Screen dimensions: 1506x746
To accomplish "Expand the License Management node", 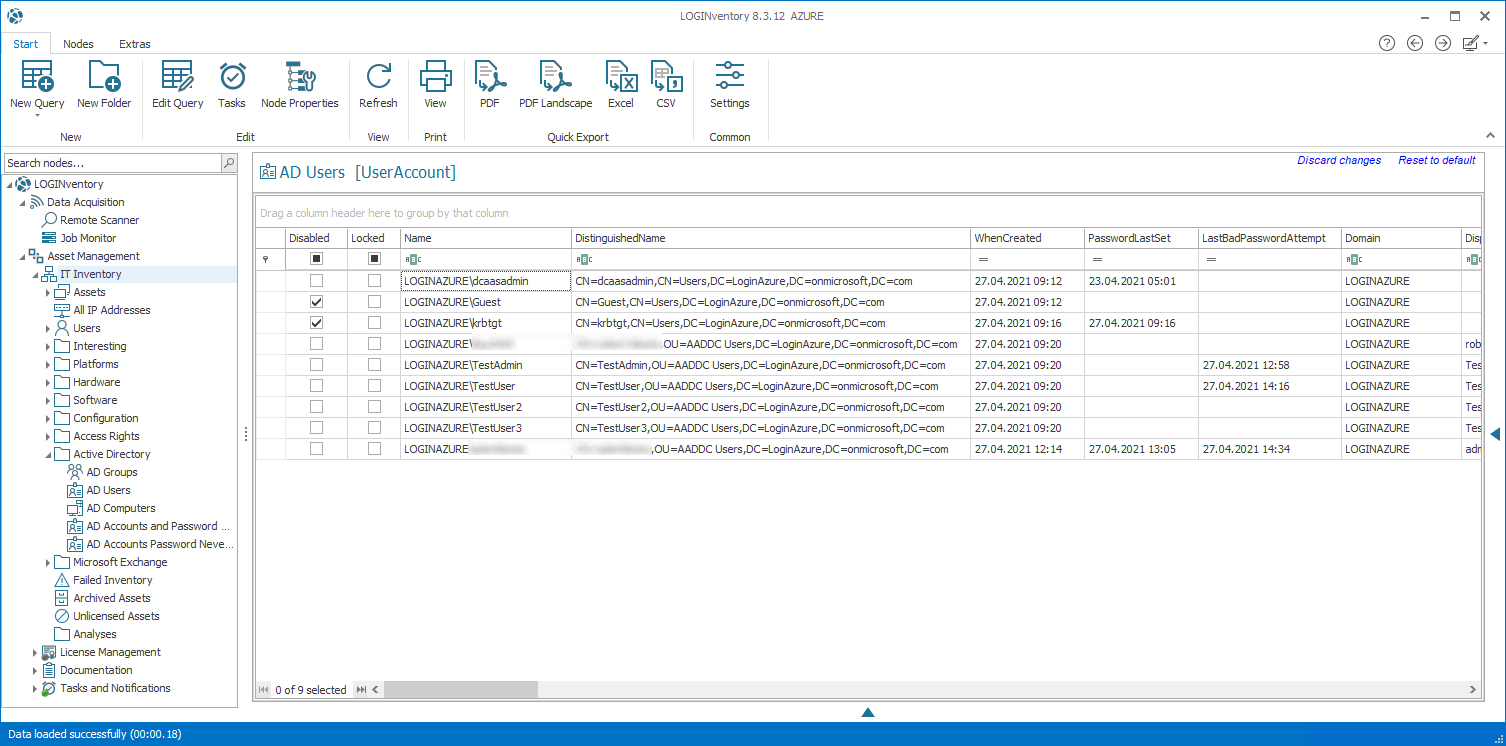I will coord(34,652).
